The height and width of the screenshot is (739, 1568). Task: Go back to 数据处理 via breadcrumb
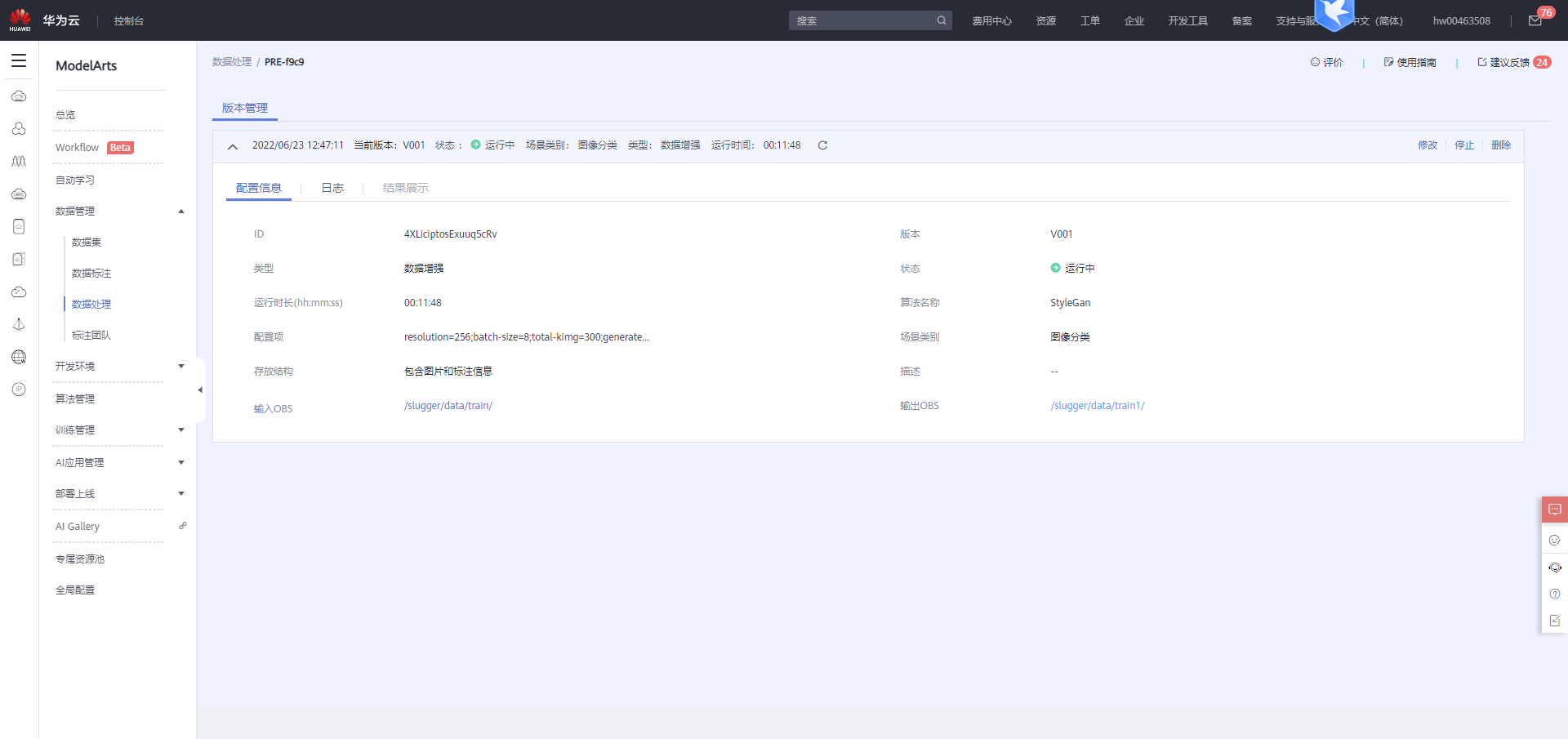232,62
